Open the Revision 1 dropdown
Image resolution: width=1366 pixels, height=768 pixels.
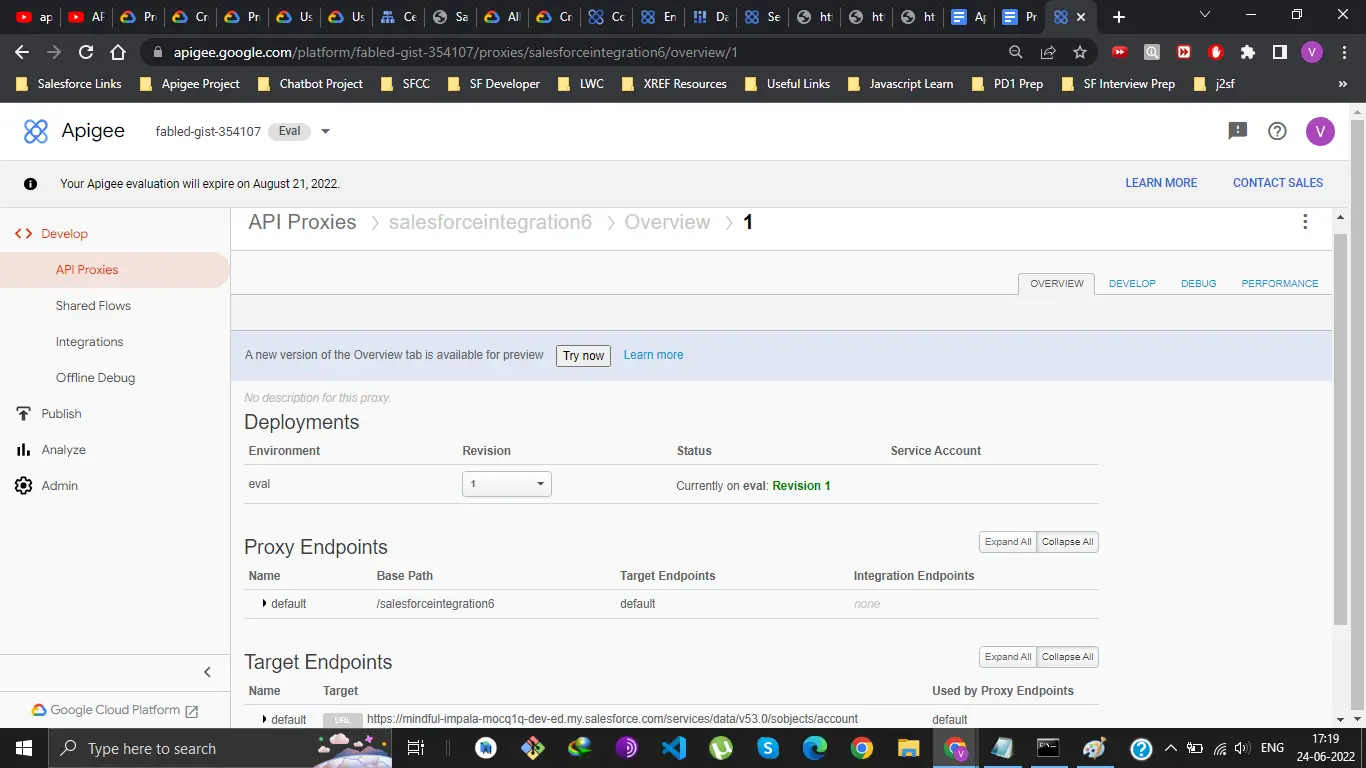coord(507,484)
